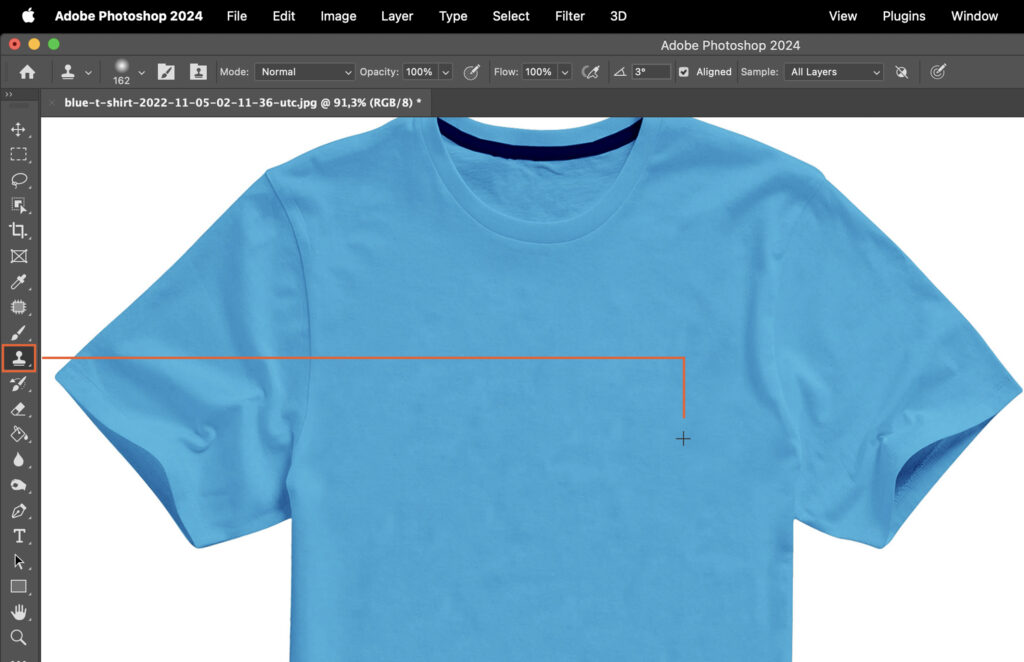The height and width of the screenshot is (662, 1024).
Task: Select the Eraser tool
Action: coord(20,409)
